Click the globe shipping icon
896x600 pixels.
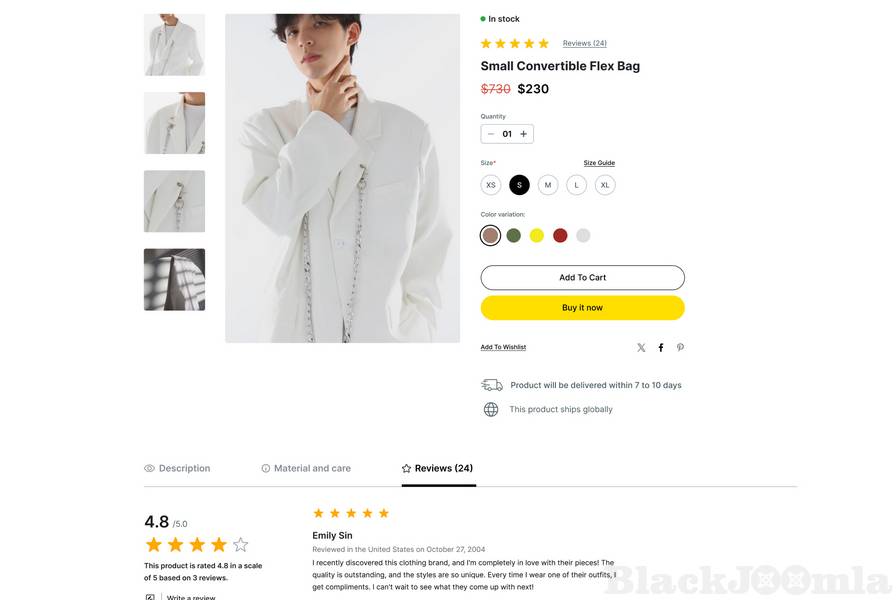(491, 409)
